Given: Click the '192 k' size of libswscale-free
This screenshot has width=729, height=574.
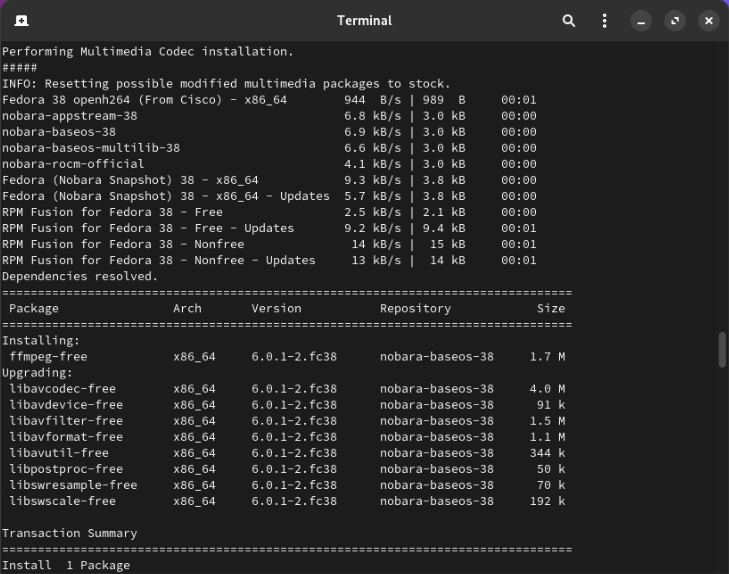Looking at the screenshot, I should [547, 501].
